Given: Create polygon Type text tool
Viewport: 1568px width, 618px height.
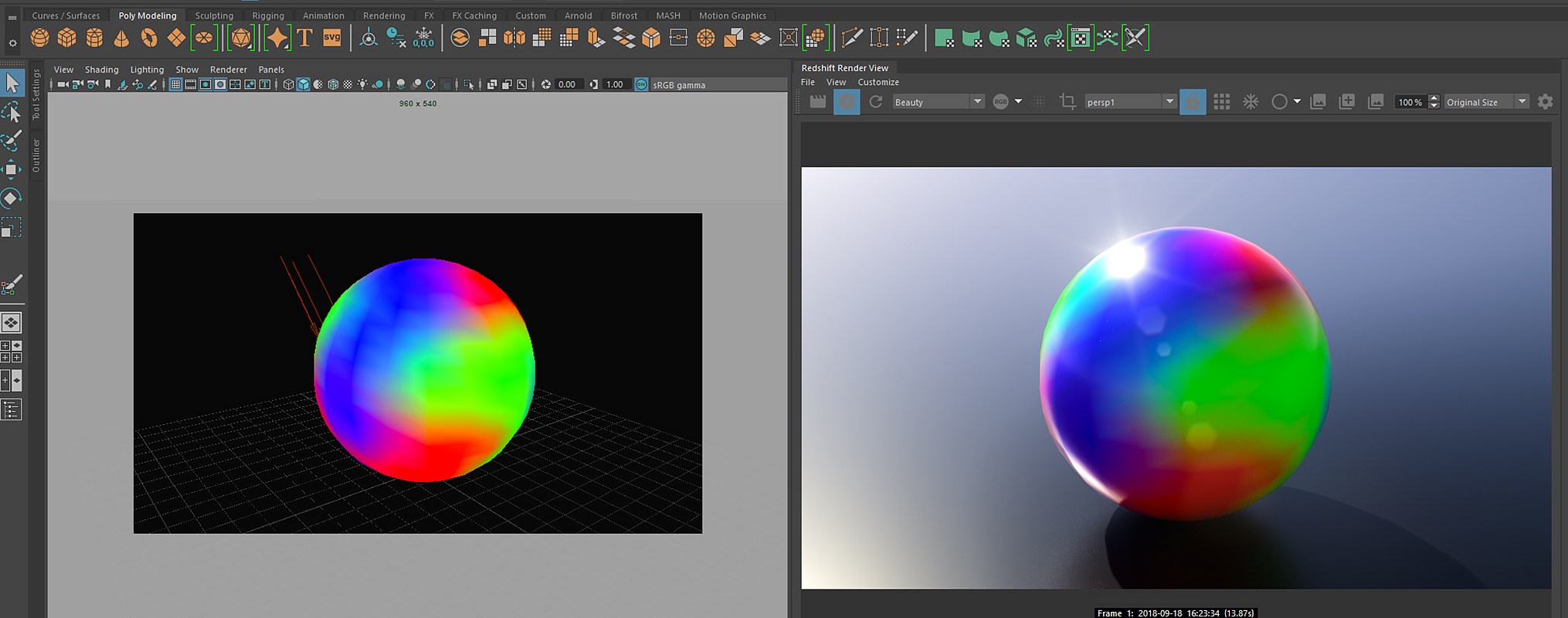Looking at the screenshot, I should tap(304, 38).
